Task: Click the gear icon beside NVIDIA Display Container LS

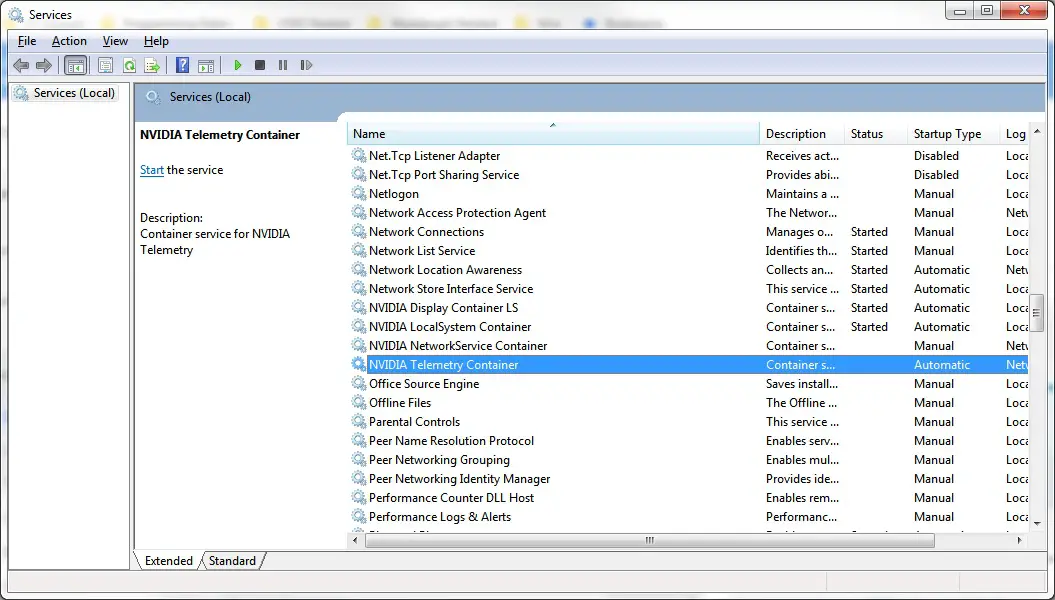Action: [x=359, y=307]
